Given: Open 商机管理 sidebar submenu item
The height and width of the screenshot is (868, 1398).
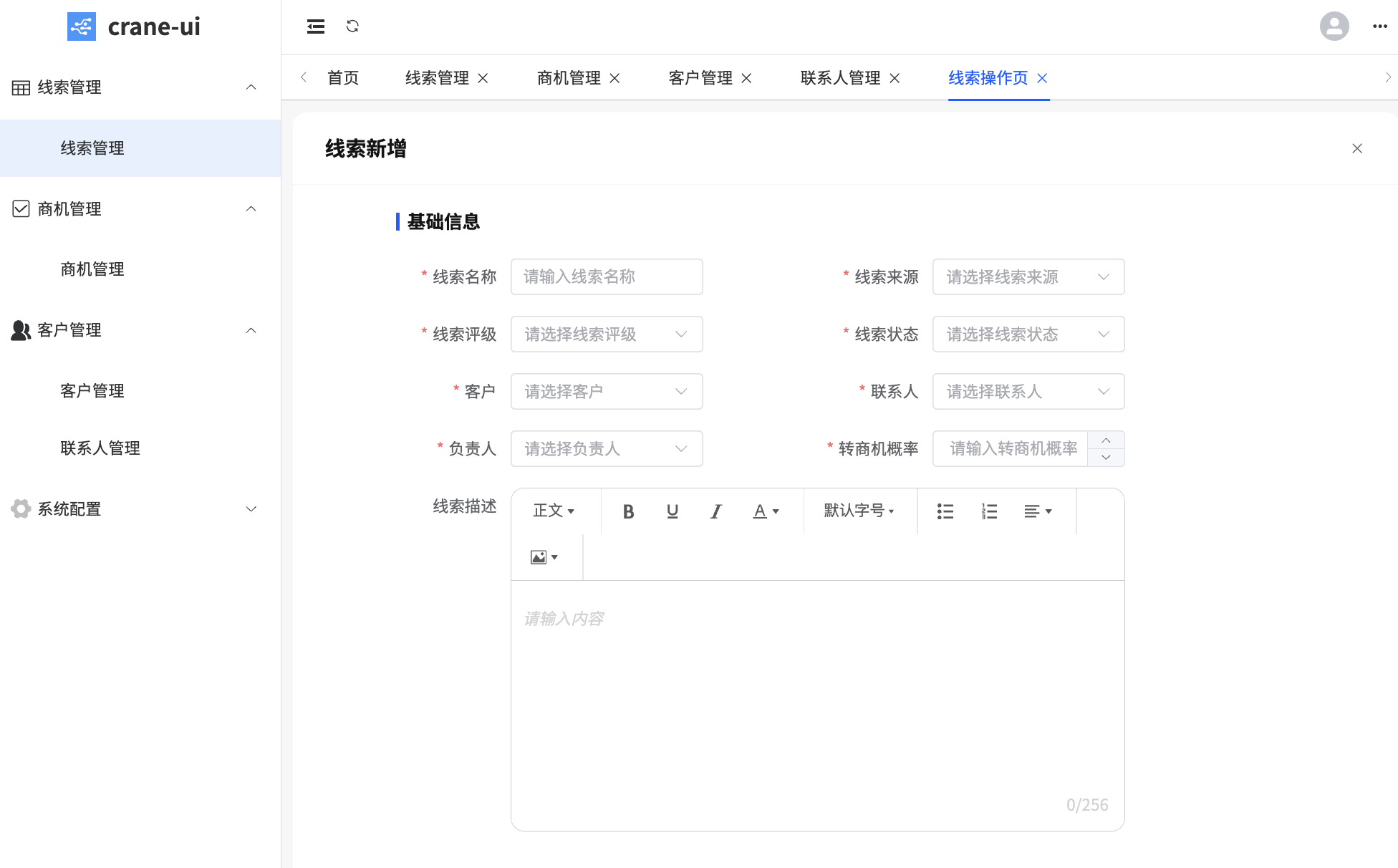Looking at the screenshot, I should click(x=140, y=269).
